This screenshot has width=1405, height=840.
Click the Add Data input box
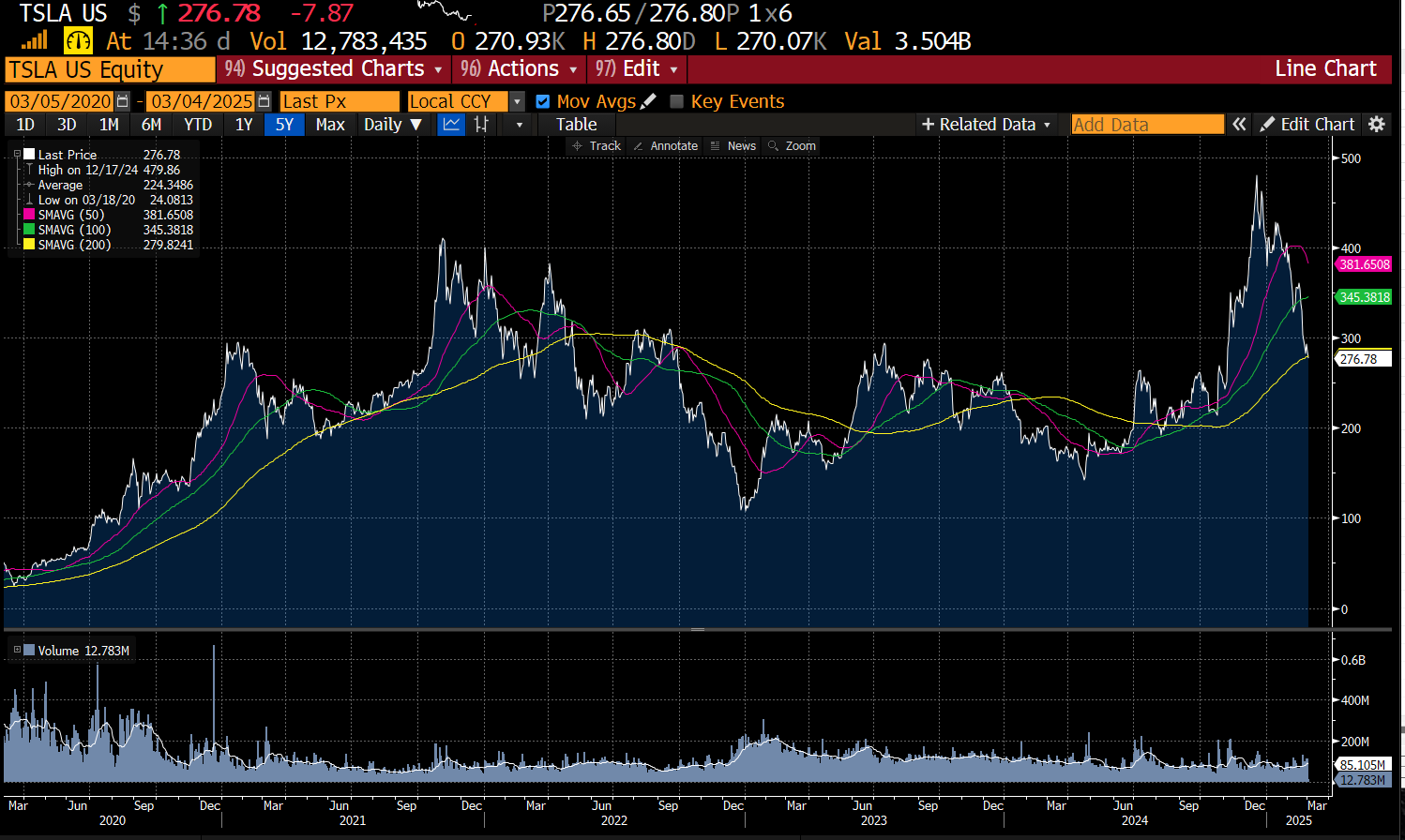point(1147,124)
